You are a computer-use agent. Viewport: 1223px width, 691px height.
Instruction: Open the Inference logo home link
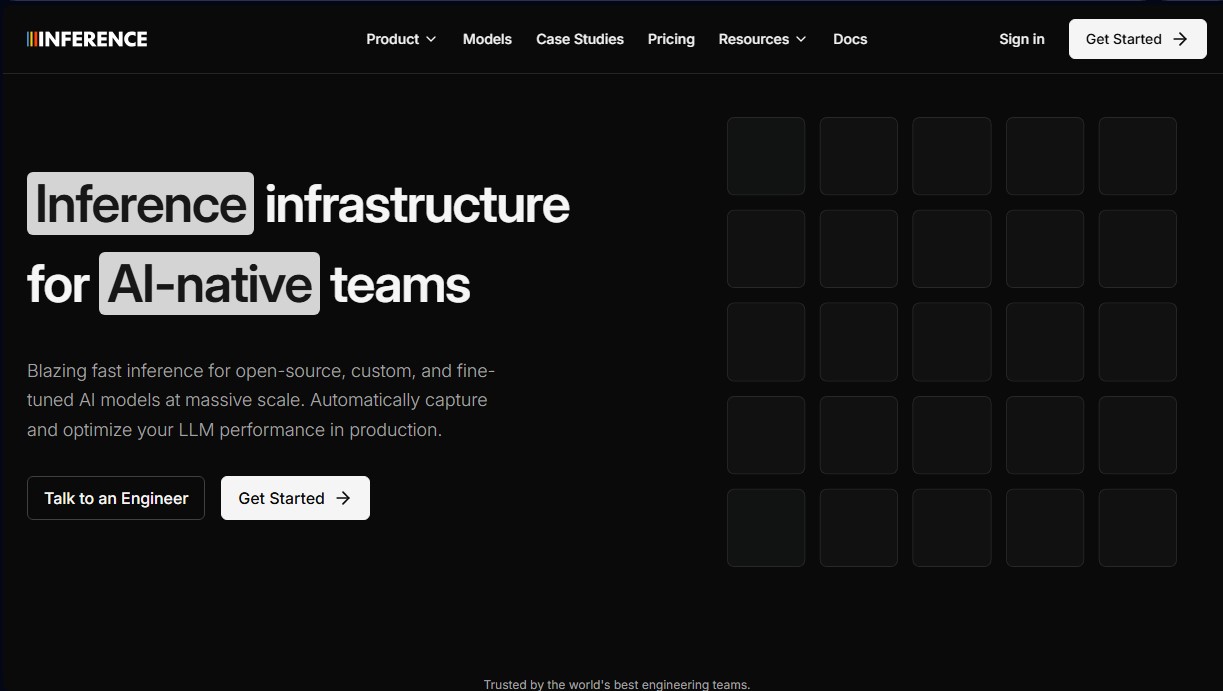tap(87, 39)
